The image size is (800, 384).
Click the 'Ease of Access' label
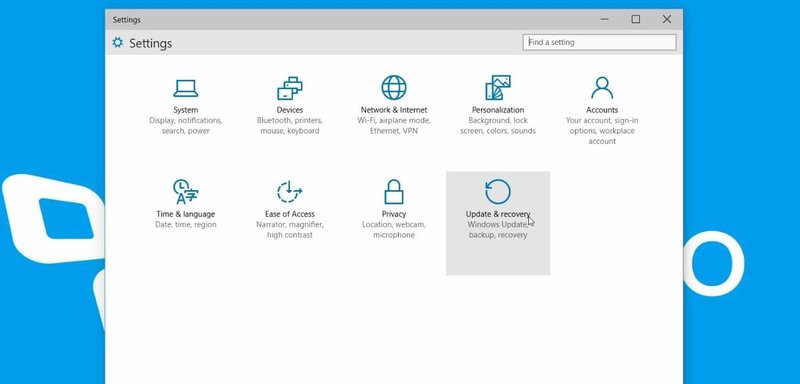(x=290, y=214)
